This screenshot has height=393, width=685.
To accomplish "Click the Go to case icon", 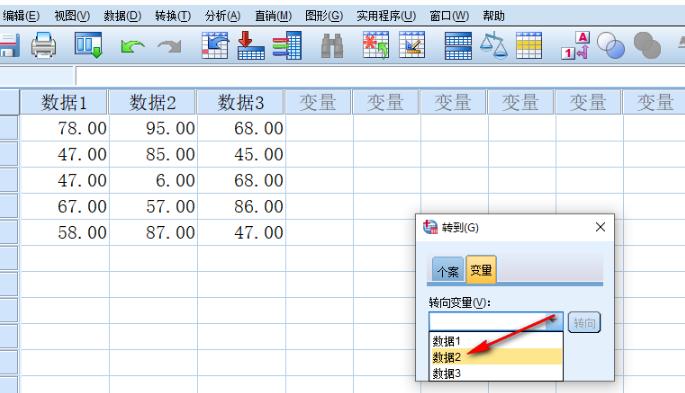I will [215, 45].
